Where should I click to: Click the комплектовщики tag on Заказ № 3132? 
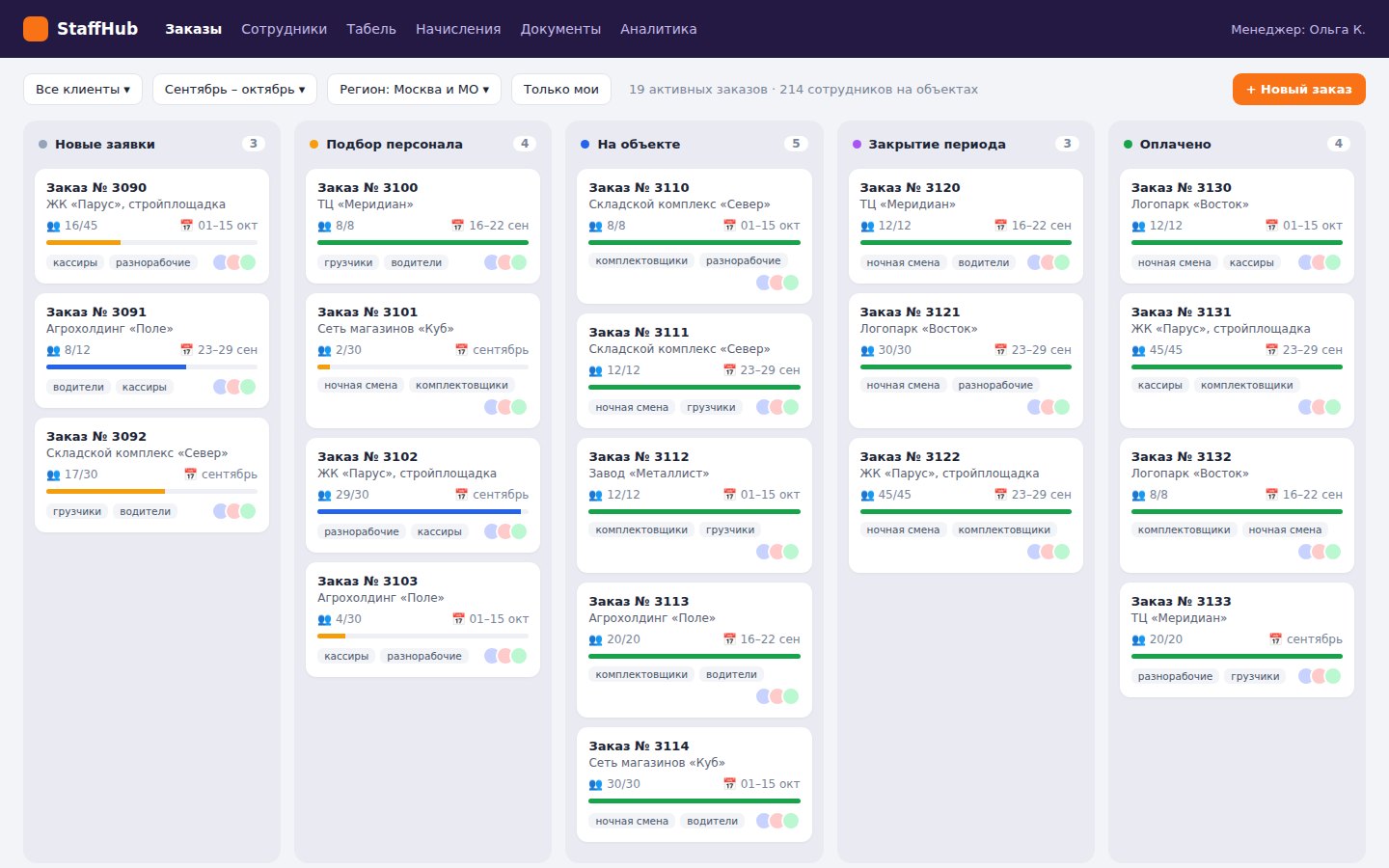click(1184, 529)
